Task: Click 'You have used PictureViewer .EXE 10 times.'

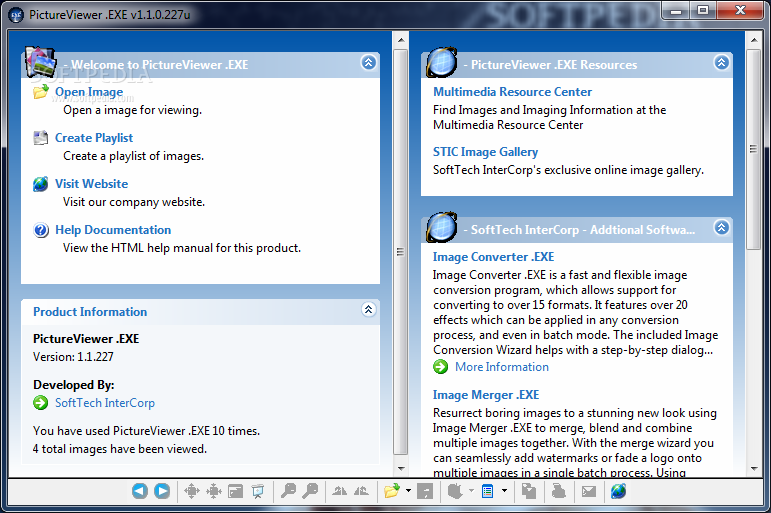Action: click(x=147, y=431)
